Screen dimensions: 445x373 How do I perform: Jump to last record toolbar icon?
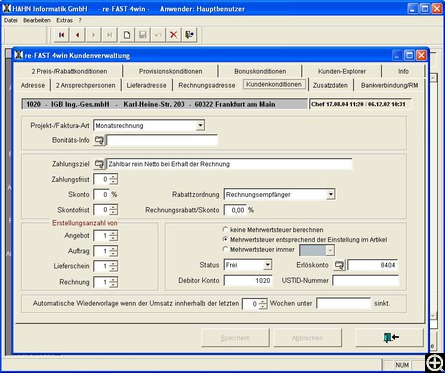[110, 35]
